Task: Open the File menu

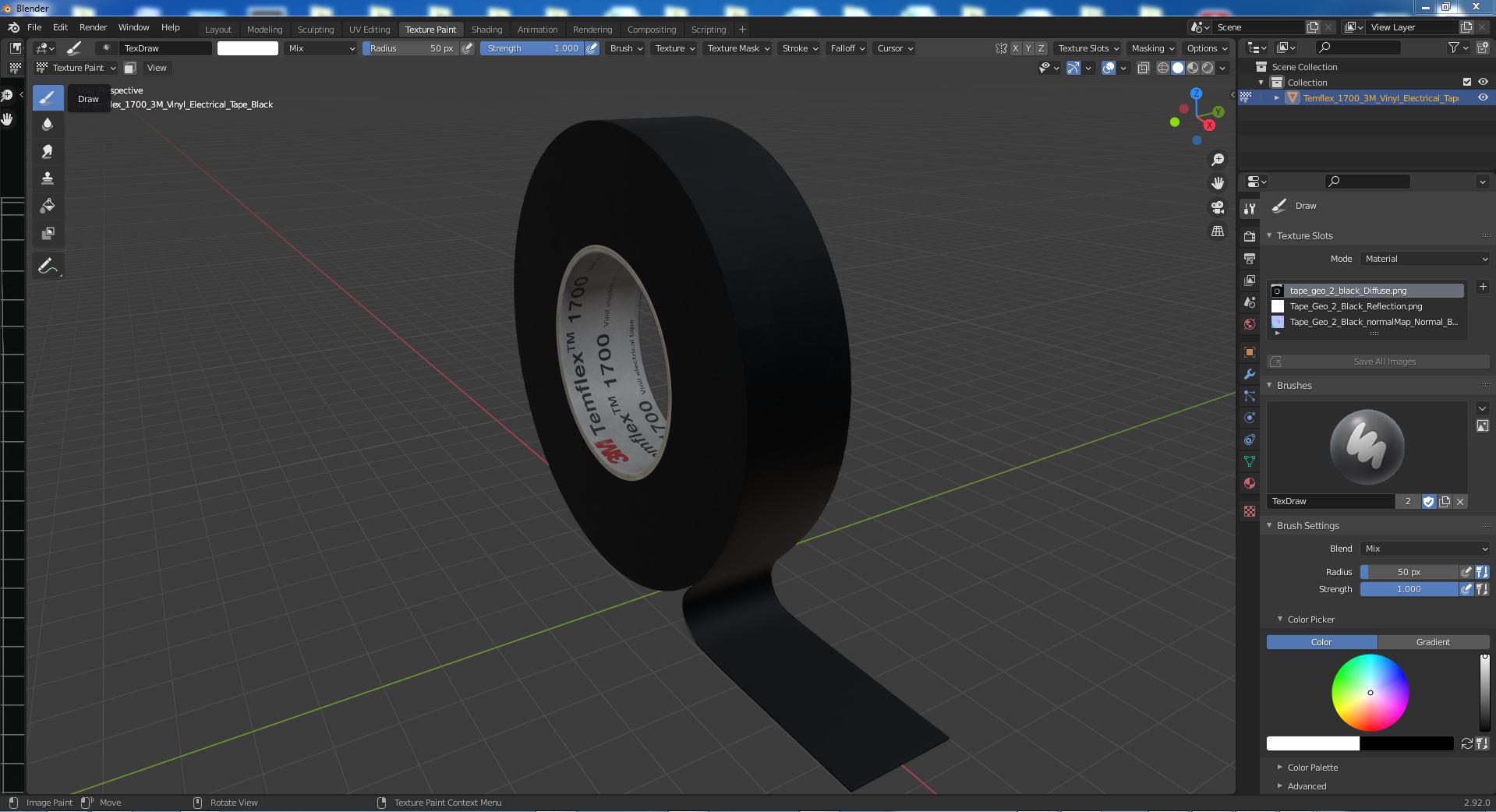Action: point(34,27)
